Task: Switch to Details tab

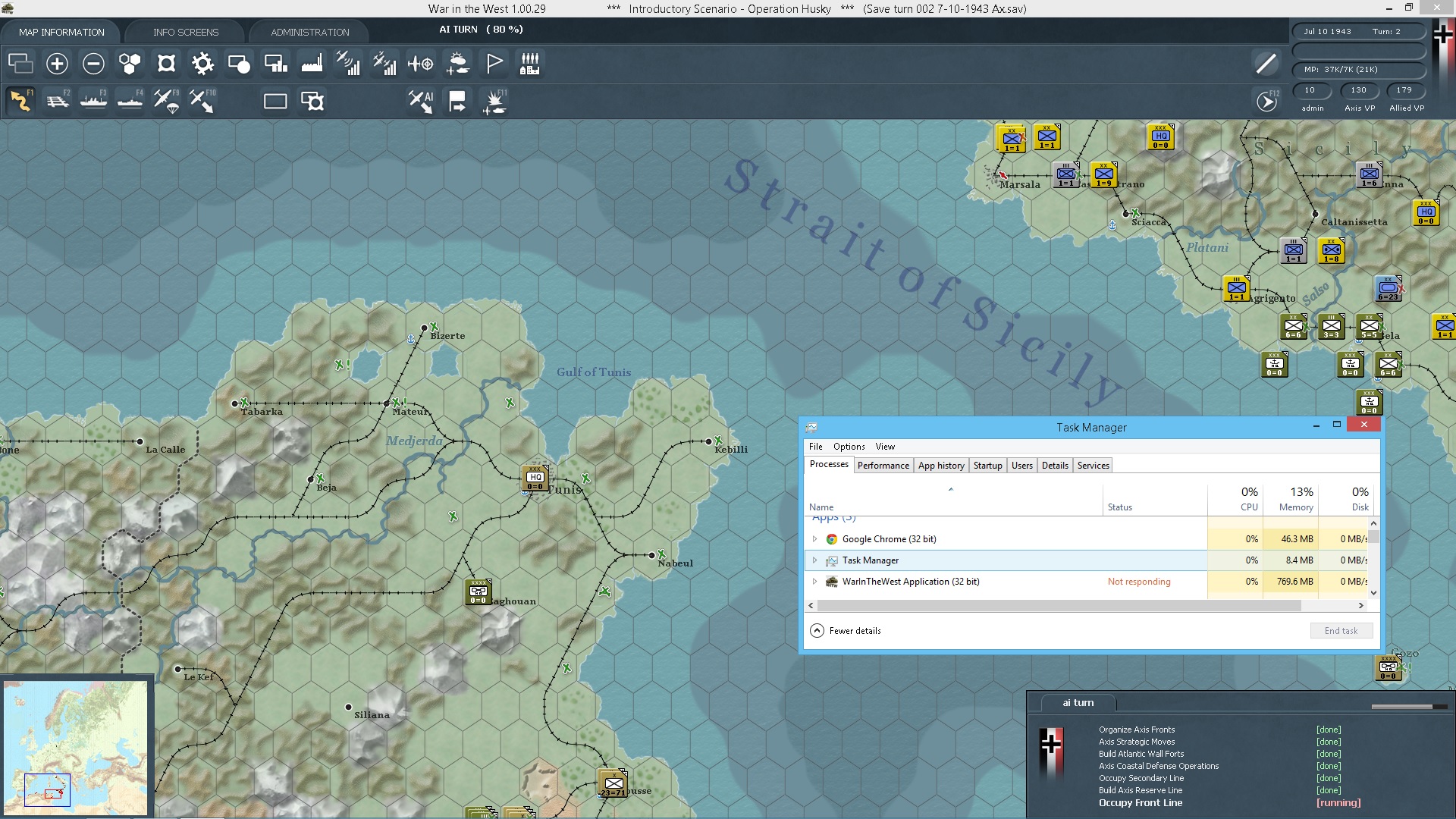Action: [x=1055, y=466]
